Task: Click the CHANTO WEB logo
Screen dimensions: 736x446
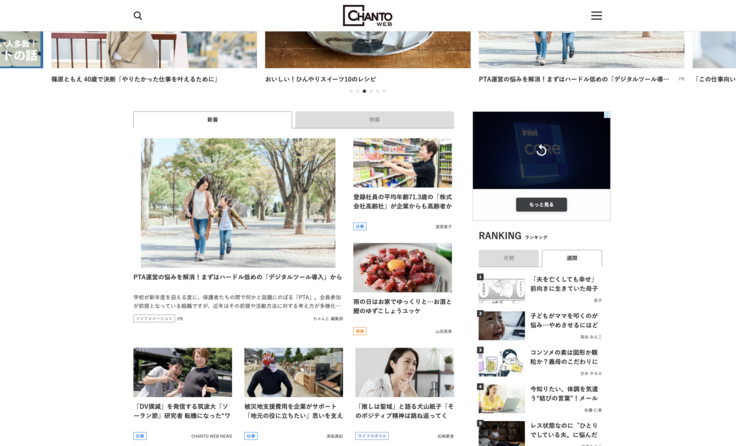Action: [367, 16]
